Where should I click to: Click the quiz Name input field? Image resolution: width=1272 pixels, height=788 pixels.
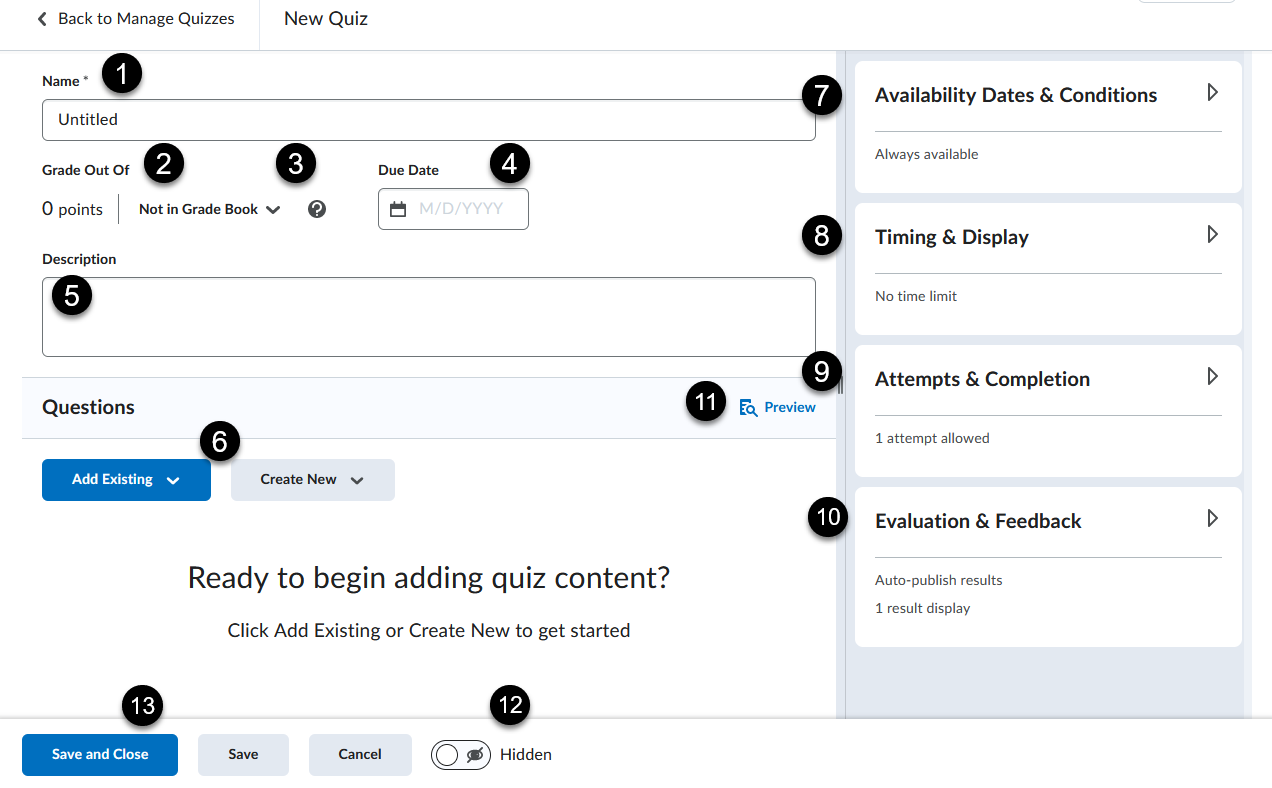pos(428,120)
